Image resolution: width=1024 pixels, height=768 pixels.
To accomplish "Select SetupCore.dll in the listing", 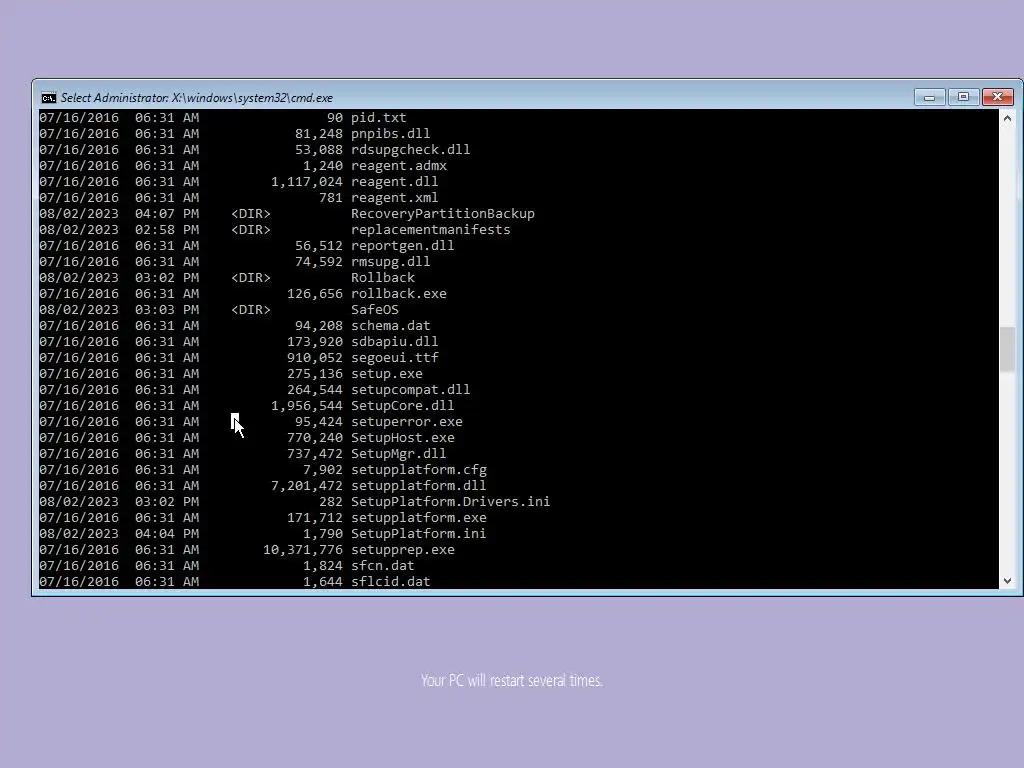I will 403,406.
